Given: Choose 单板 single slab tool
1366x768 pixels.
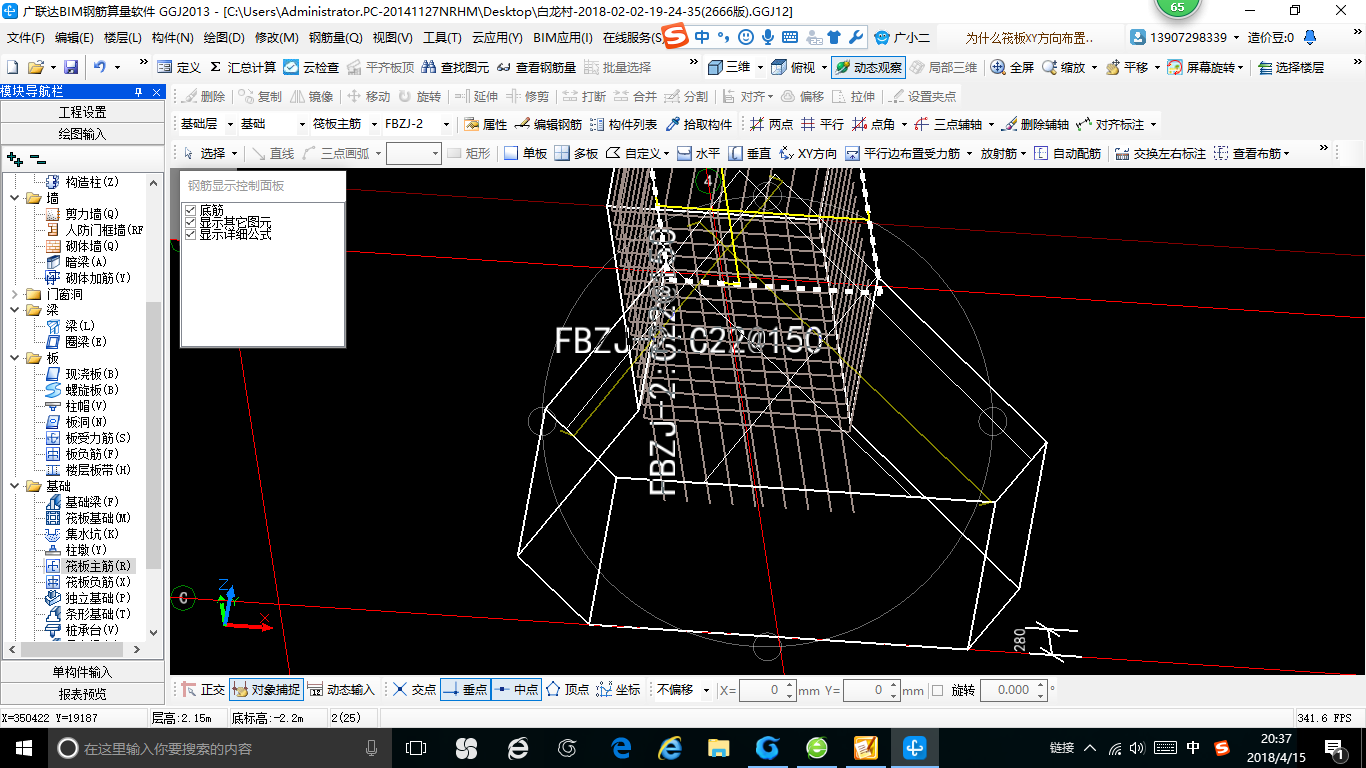Looking at the screenshot, I should (525, 153).
